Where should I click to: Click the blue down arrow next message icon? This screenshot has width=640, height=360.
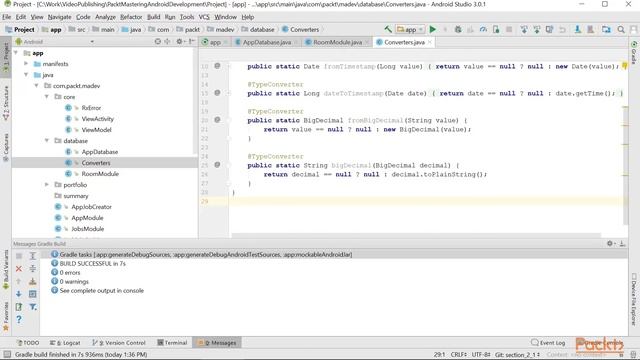pyautogui.click(x=19, y=294)
